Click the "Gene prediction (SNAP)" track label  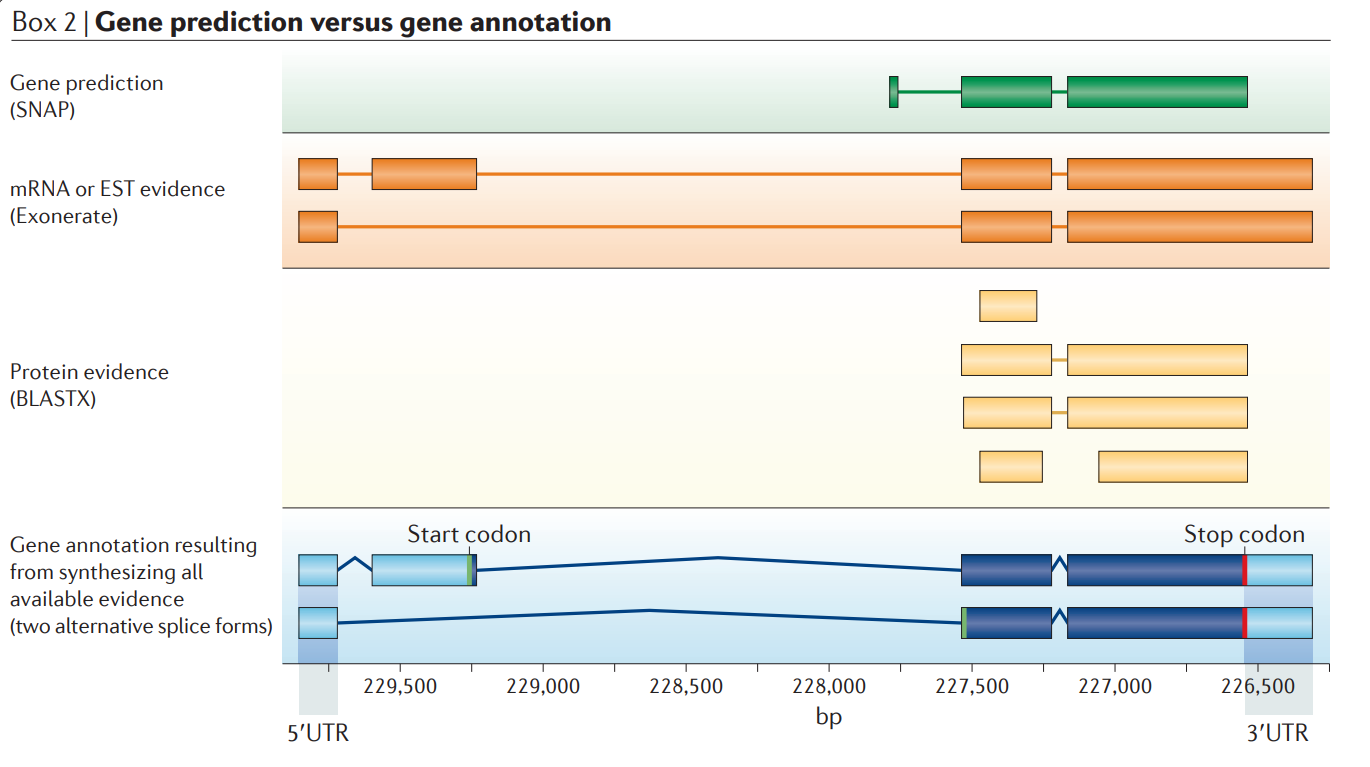click(x=87, y=96)
